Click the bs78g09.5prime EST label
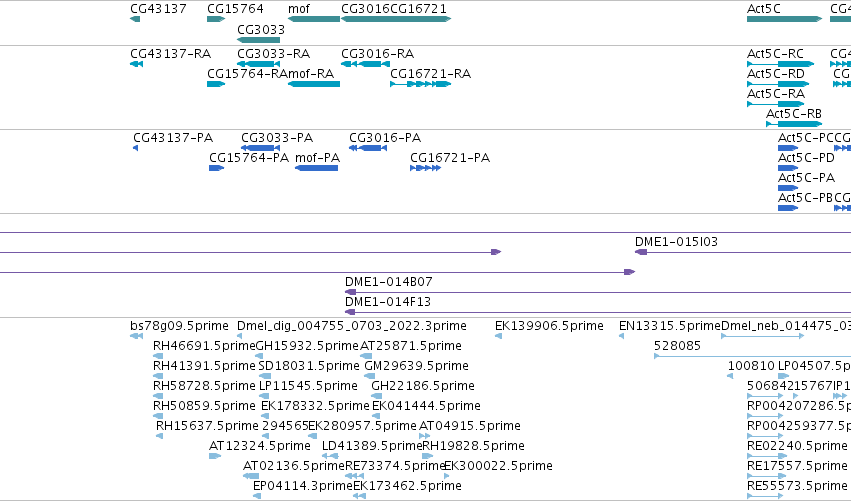This screenshot has width=851, height=501. (179, 326)
